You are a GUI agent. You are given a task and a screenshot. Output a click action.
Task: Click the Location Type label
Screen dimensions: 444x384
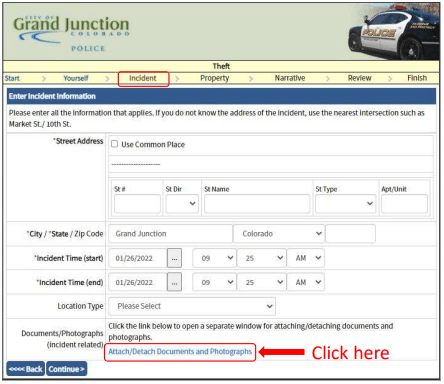[80, 306]
